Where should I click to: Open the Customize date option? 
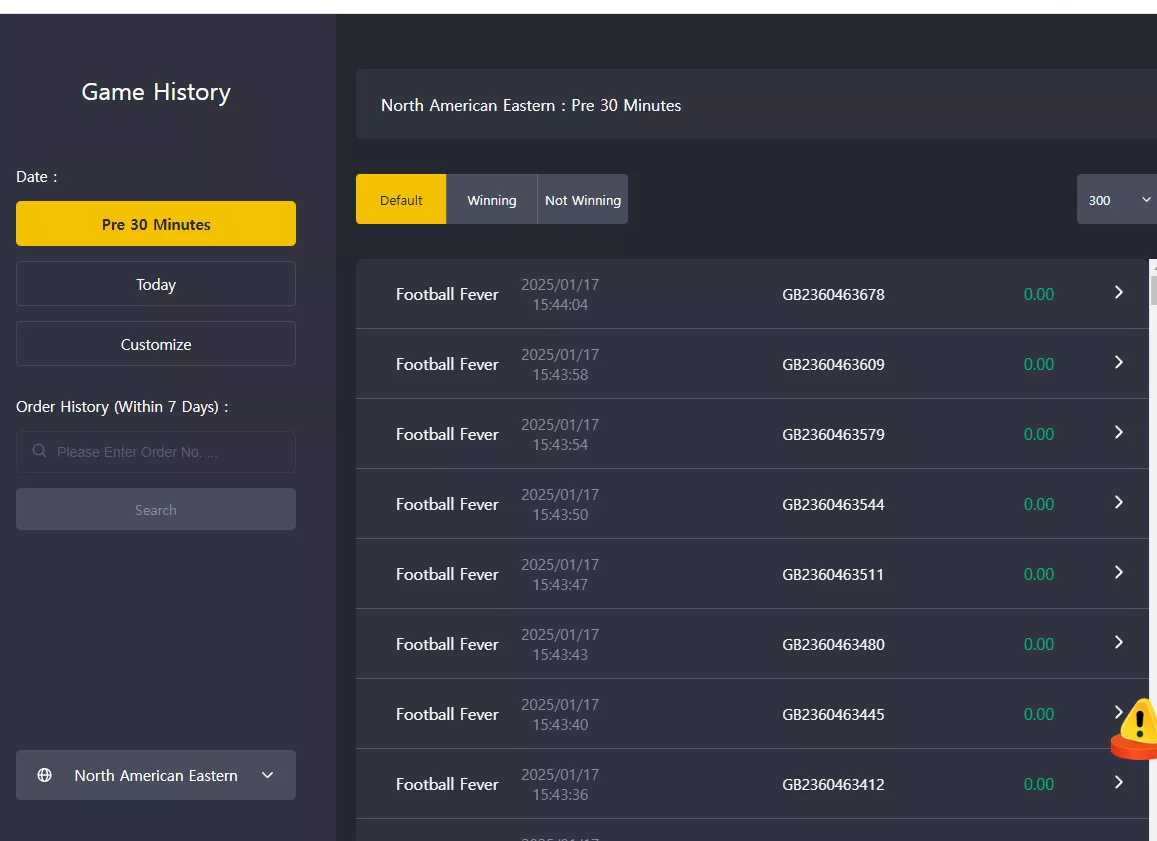156,344
